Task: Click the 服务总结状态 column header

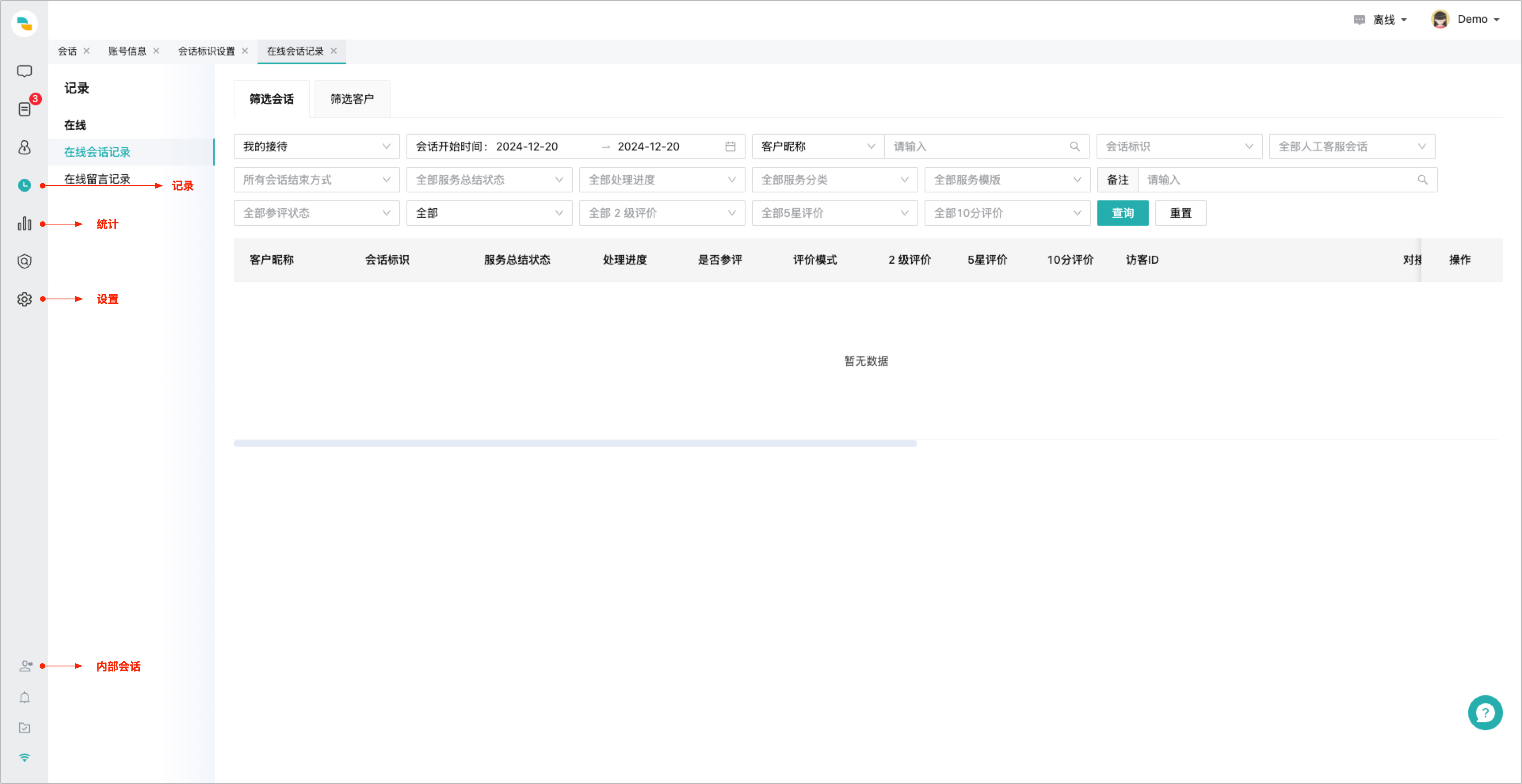Action: point(517,260)
